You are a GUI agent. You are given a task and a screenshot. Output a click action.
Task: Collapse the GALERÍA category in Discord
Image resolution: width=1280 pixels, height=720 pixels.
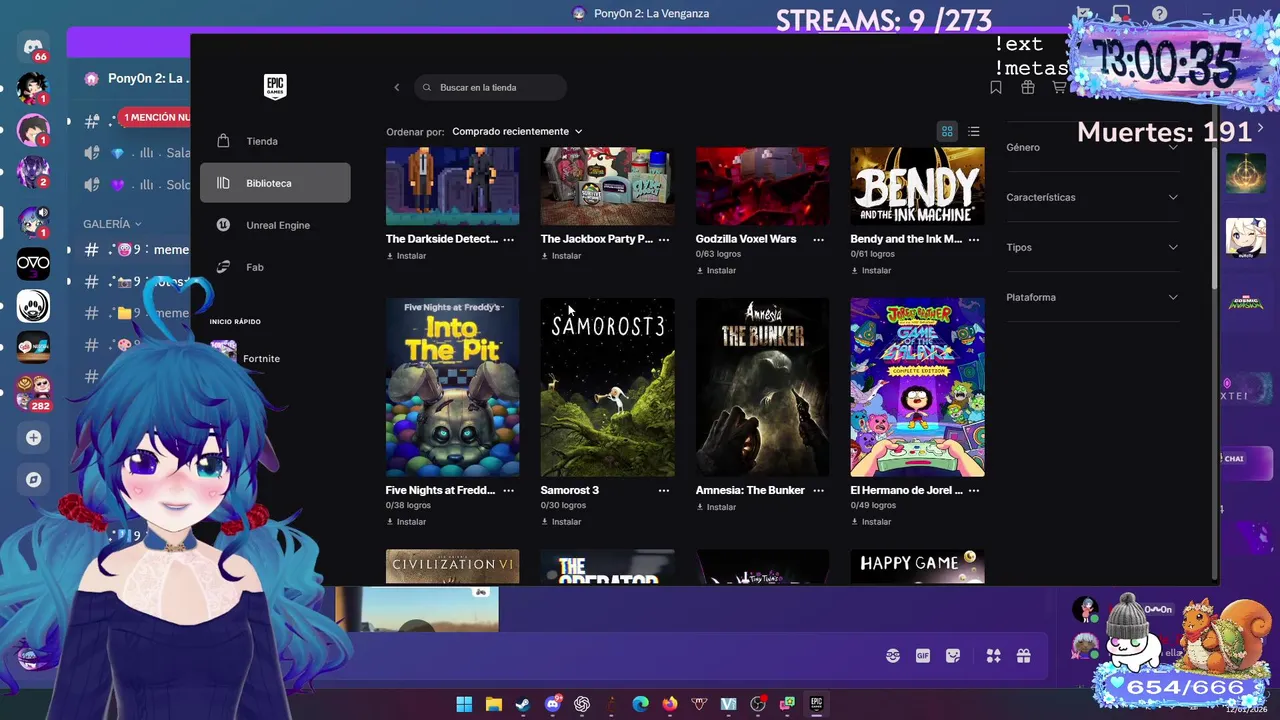point(112,224)
